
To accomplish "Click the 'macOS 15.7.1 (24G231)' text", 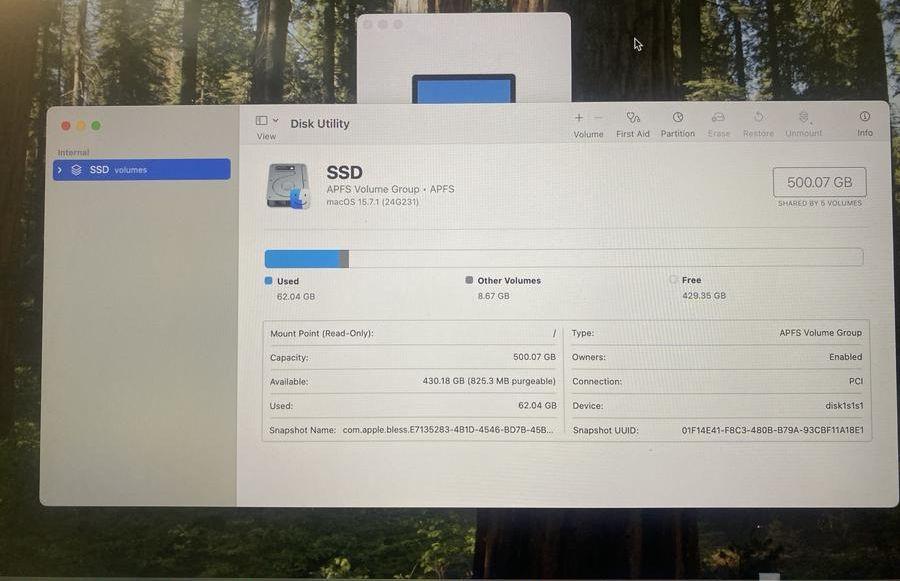I will click(373, 202).
